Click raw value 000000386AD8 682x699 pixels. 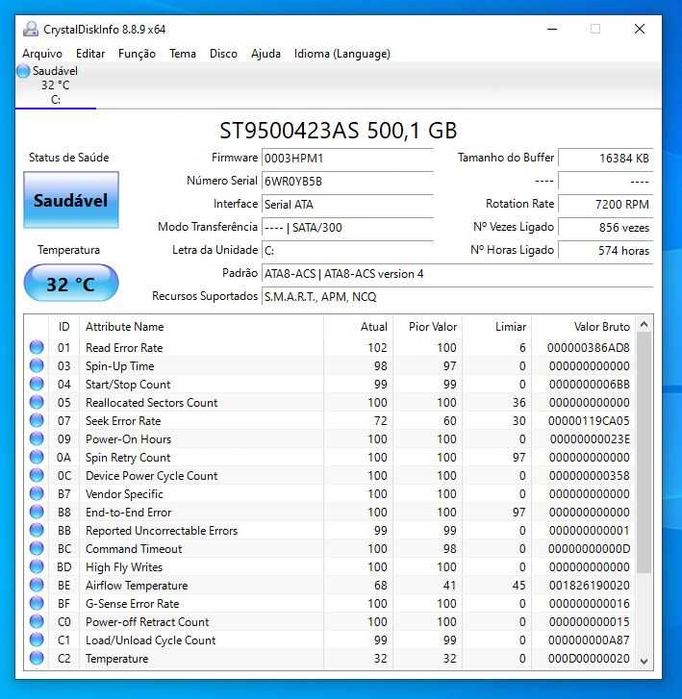click(x=588, y=348)
